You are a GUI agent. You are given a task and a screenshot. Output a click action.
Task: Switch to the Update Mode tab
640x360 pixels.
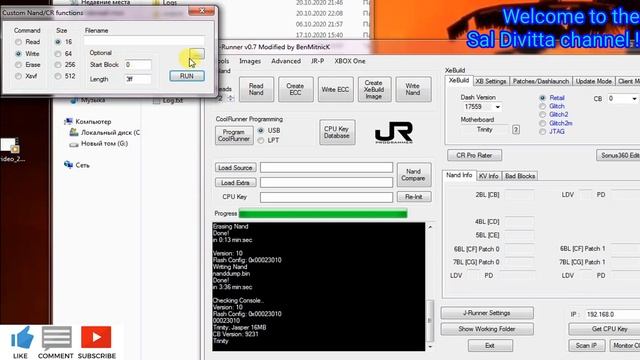click(x=593, y=81)
